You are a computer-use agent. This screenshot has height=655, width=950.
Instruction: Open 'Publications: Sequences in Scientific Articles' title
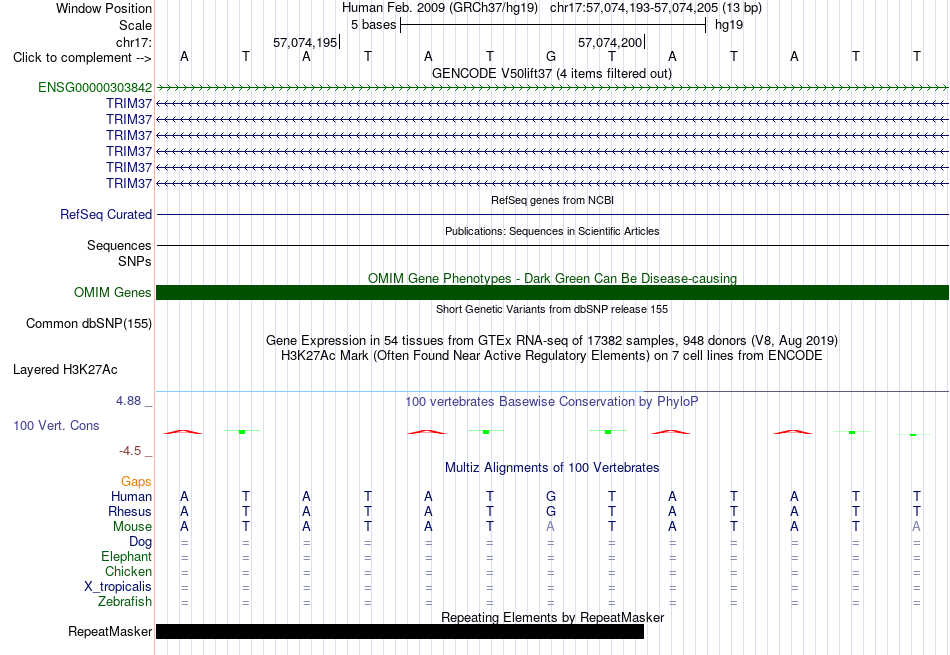pyautogui.click(x=552, y=231)
